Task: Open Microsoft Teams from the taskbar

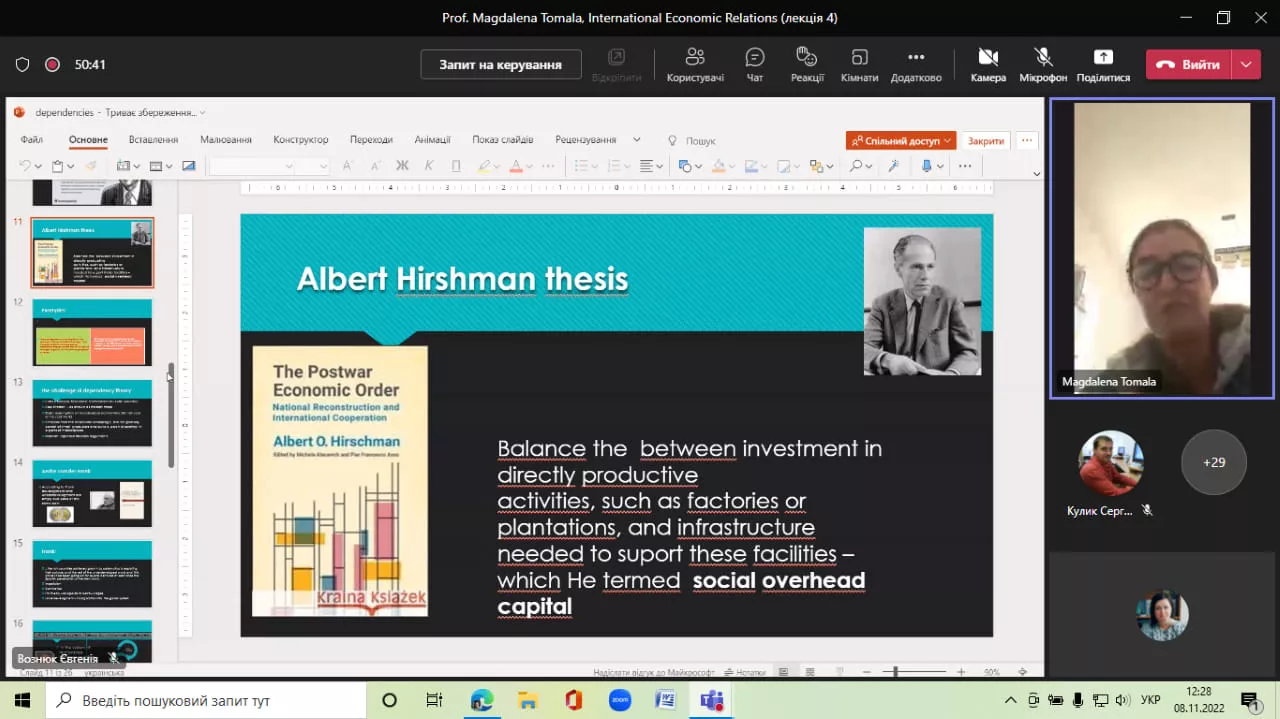Action: (x=711, y=700)
